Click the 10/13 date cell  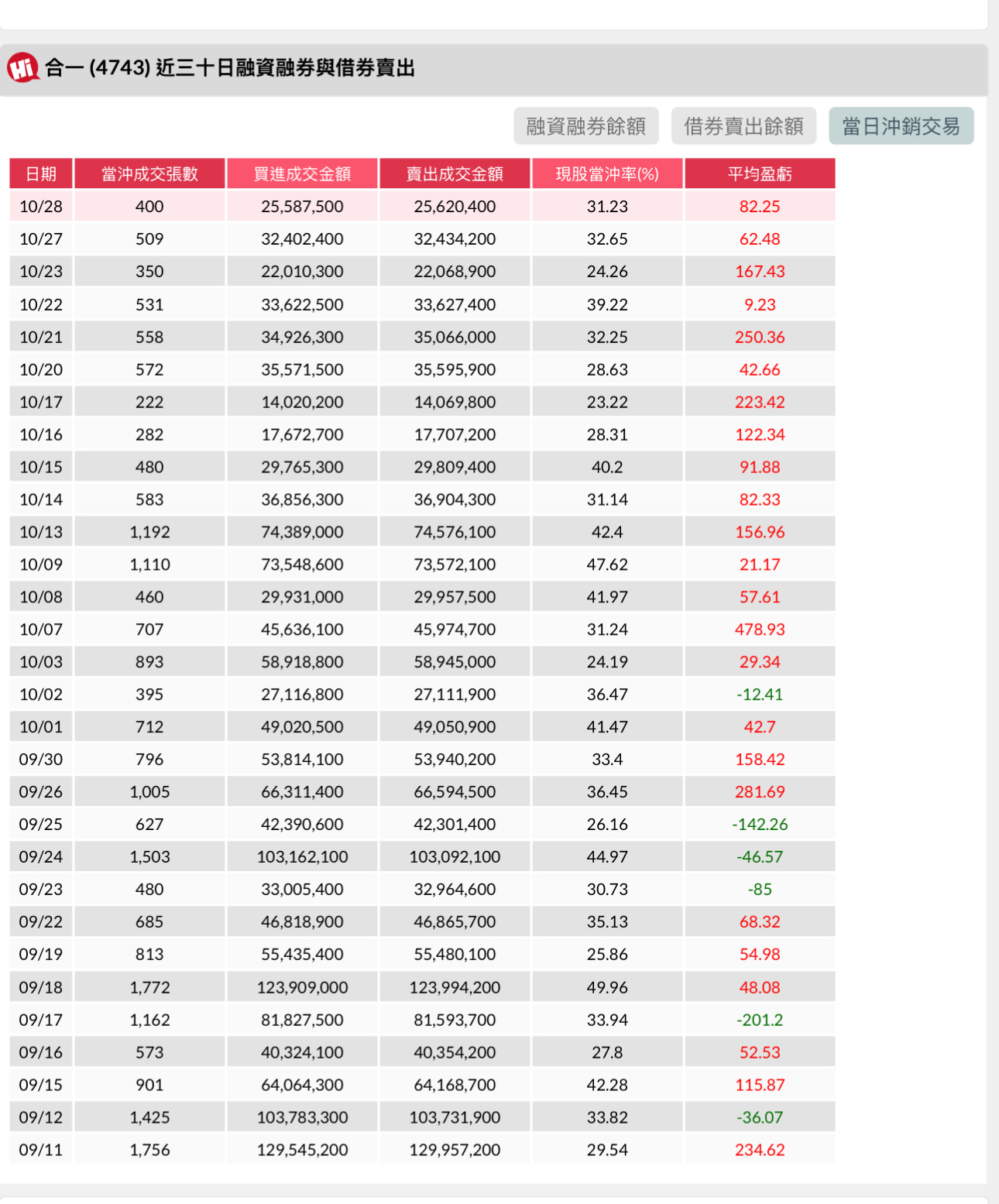pos(41,531)
